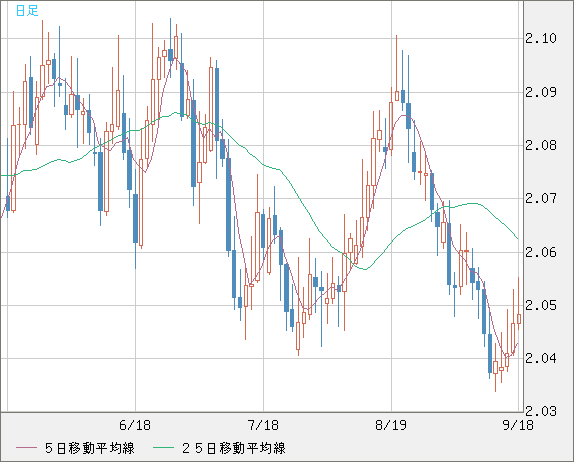Select the 2.07 price axis label
The image size is (574, 462).
point(541,198)
